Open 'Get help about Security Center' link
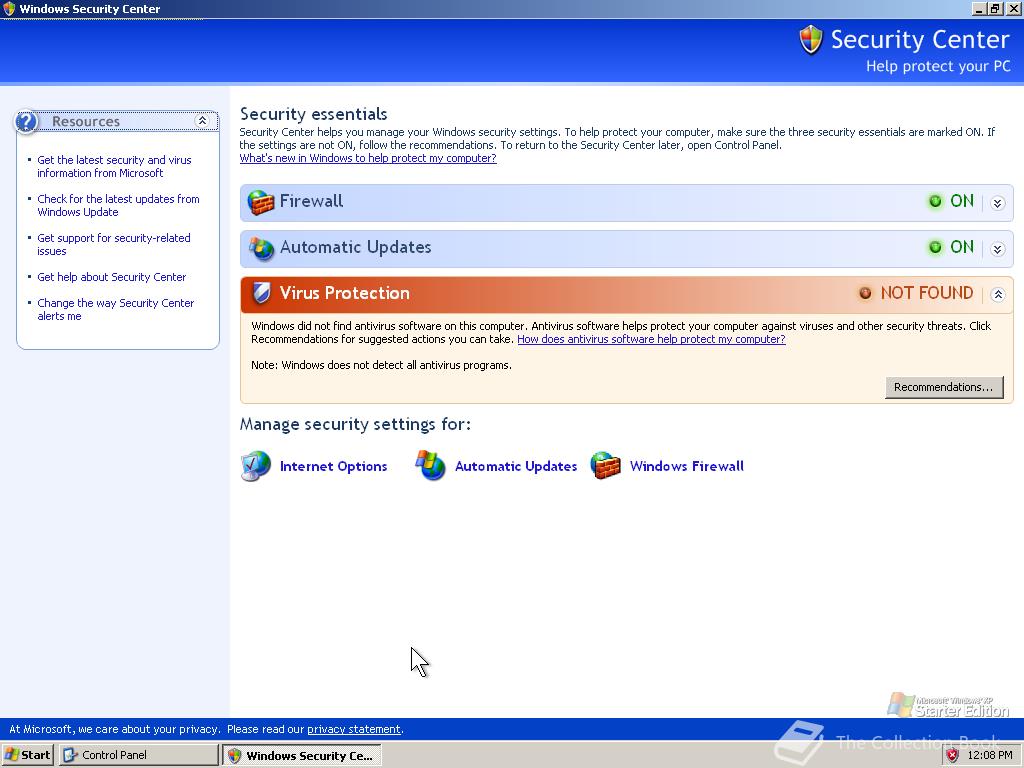The height and width of the screenshot is (768, 1024). point(112,277)
